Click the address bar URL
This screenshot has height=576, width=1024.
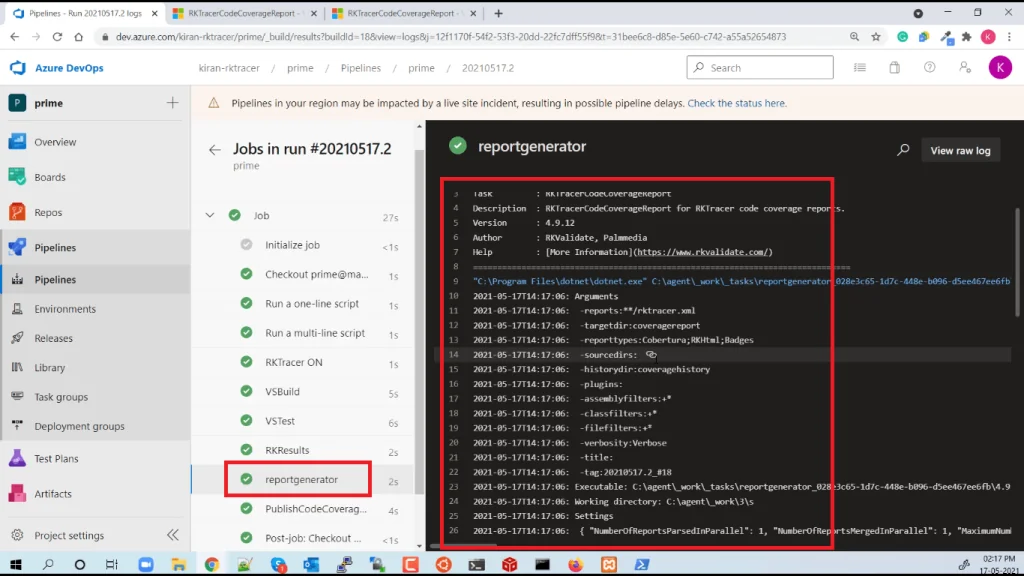click(x=451, y=37)
